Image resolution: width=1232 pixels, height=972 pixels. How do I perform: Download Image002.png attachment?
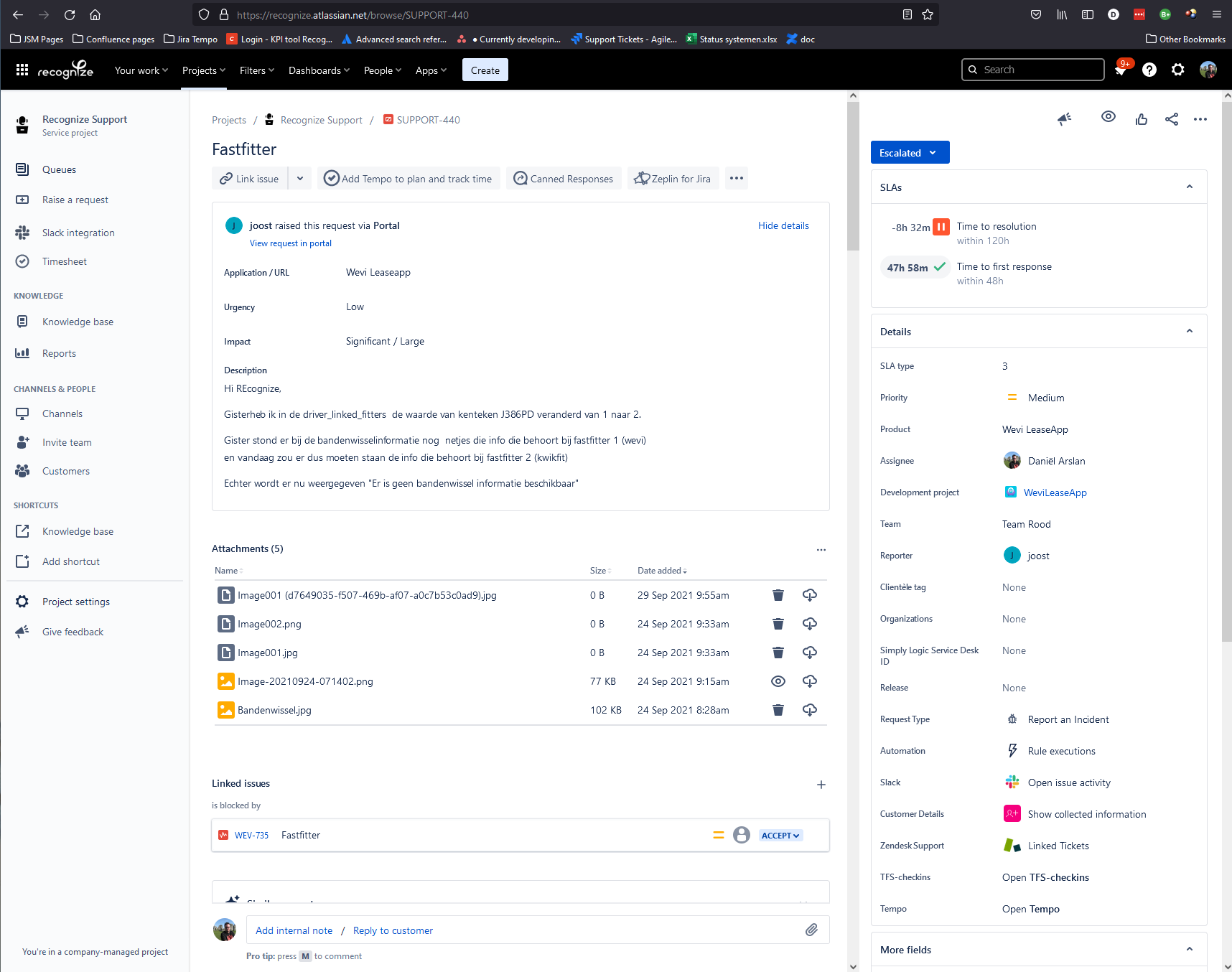pyautogui.click(x=810, y=624)
